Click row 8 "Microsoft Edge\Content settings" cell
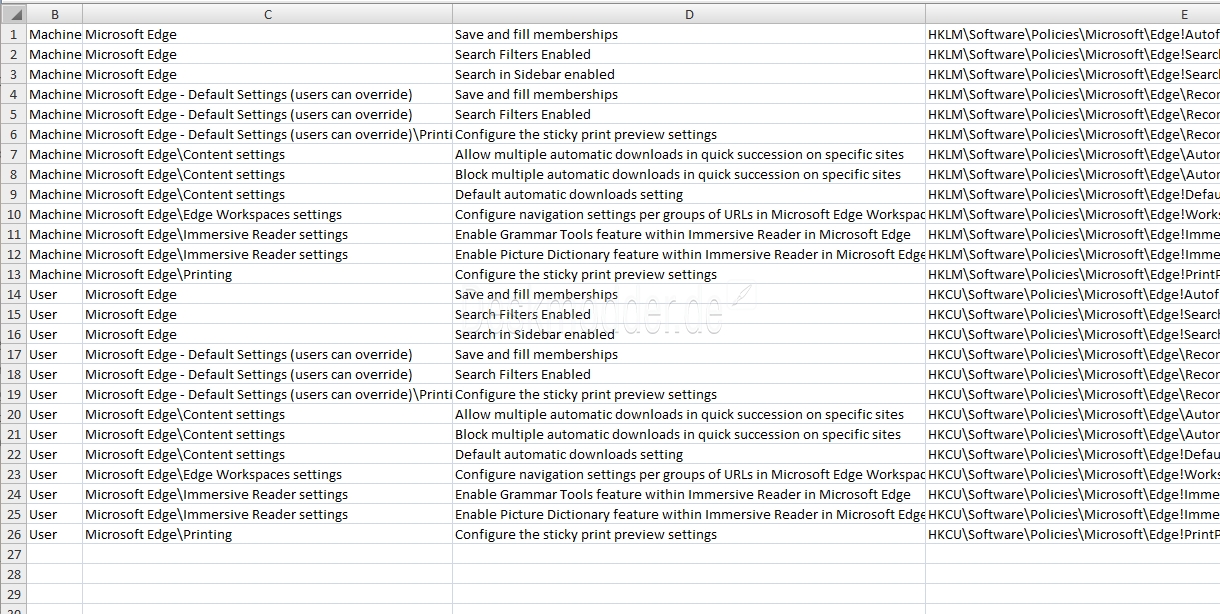1220x614 pixels. click(267, 174)
